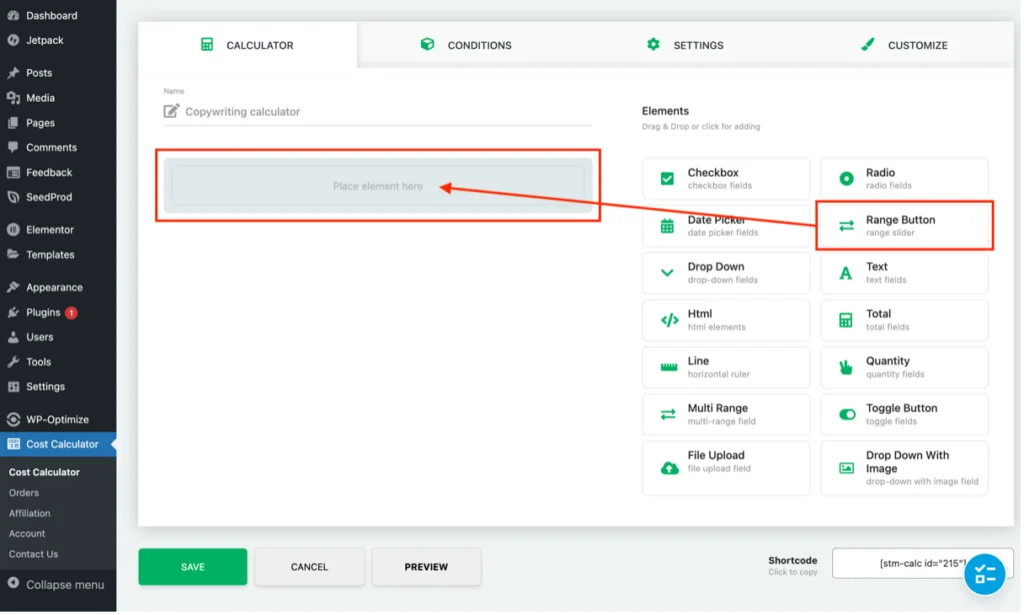
Task: Click the Quantity hand icon
Action: click(x=848, y=368)
